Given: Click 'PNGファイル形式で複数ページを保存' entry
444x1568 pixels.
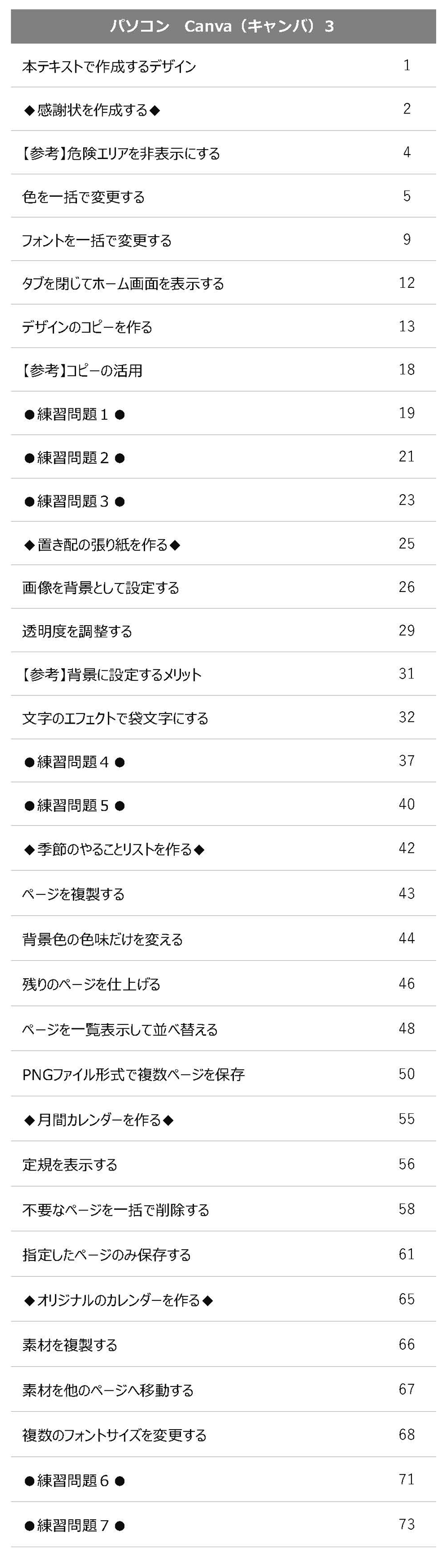Looking at the screenshot, I should 133,1074.
